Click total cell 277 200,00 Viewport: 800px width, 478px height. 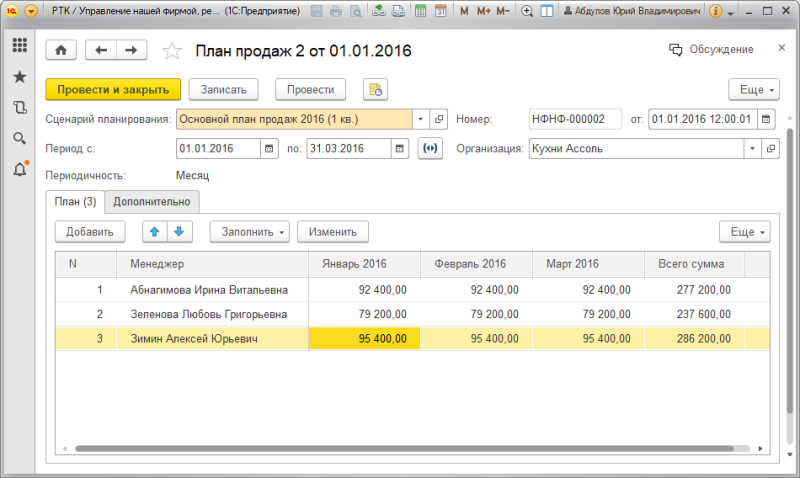(x=694, y=290)
